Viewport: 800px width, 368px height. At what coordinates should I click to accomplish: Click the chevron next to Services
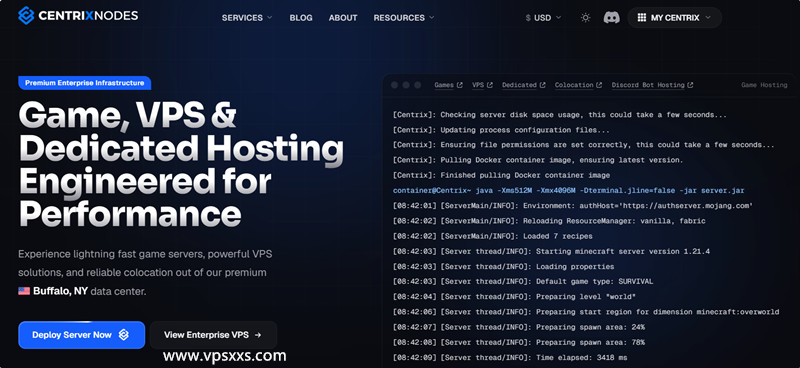[269, 17]
